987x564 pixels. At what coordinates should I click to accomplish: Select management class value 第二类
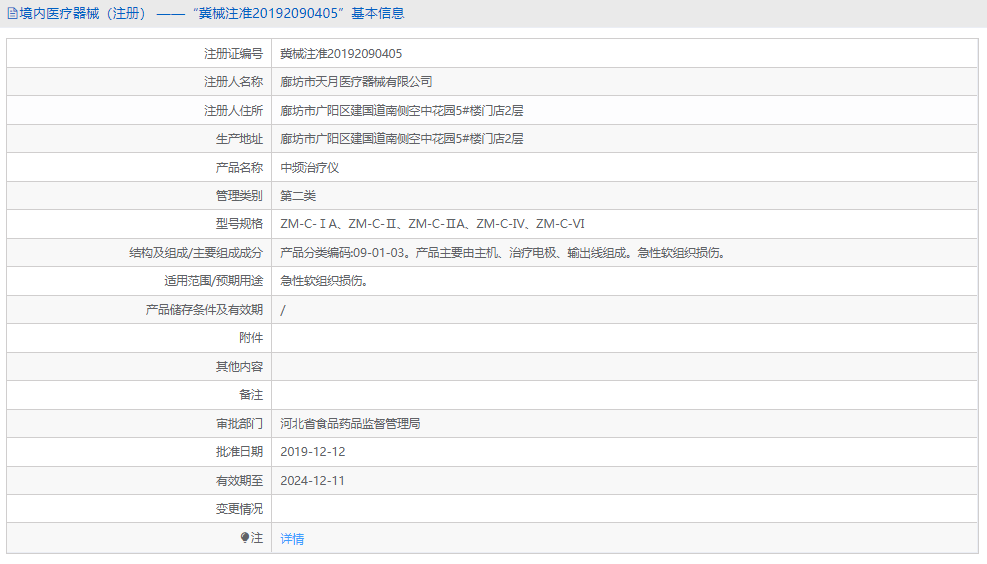[298, 196]
